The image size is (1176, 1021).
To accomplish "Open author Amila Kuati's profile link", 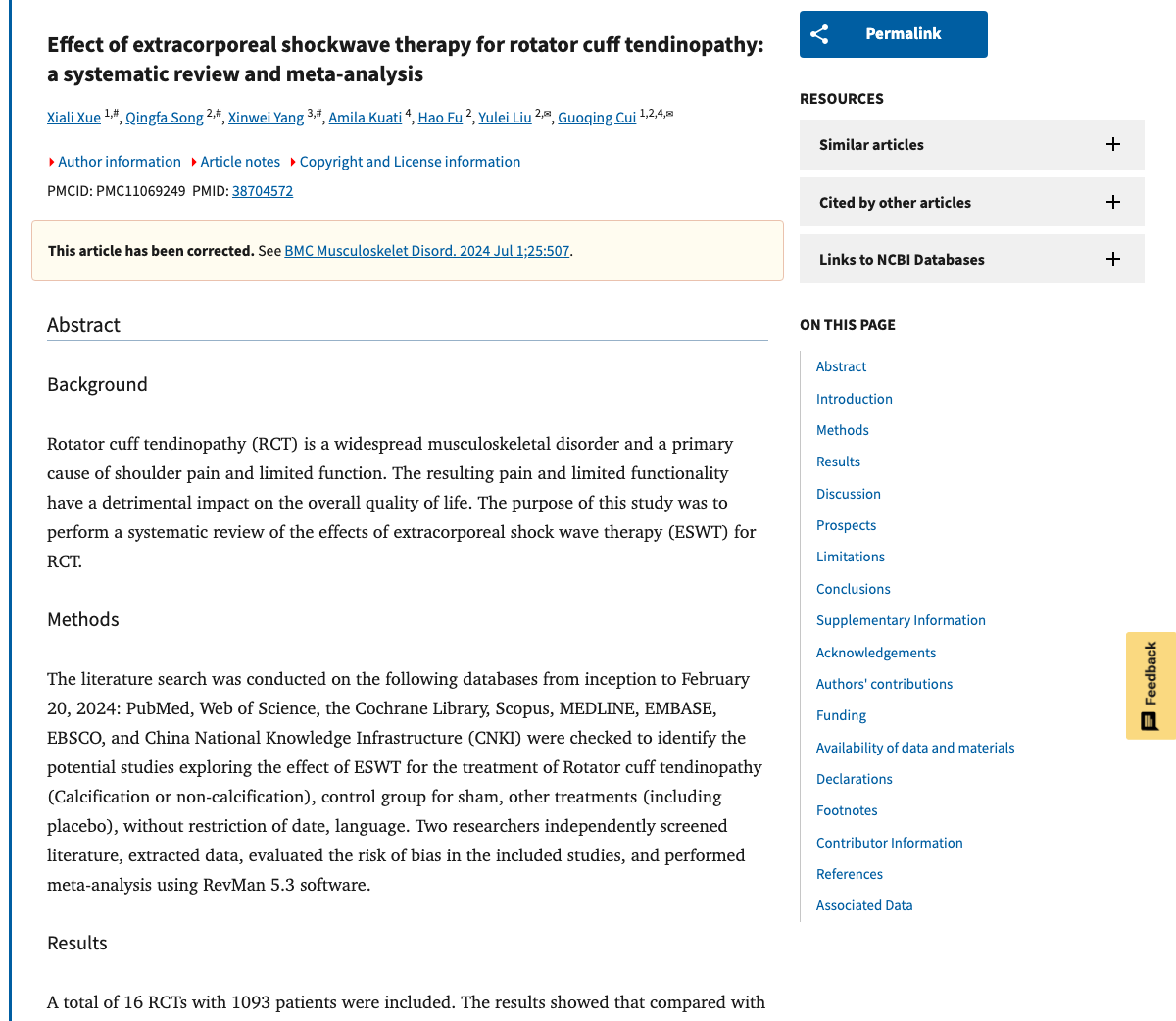I will (x=366, y=117).
